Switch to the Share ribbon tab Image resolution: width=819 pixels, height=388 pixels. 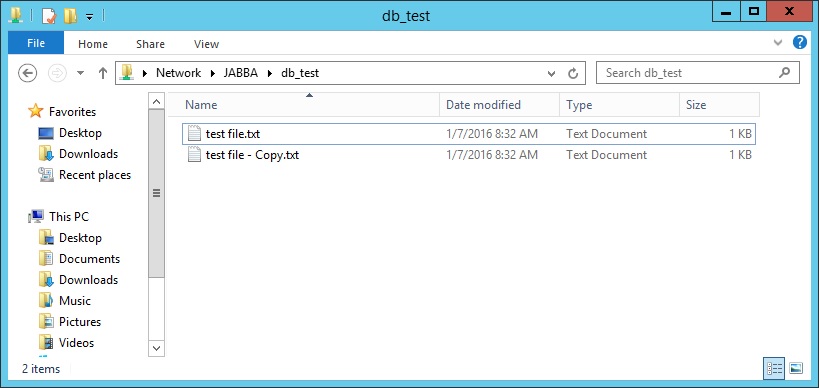coord(150,44)
